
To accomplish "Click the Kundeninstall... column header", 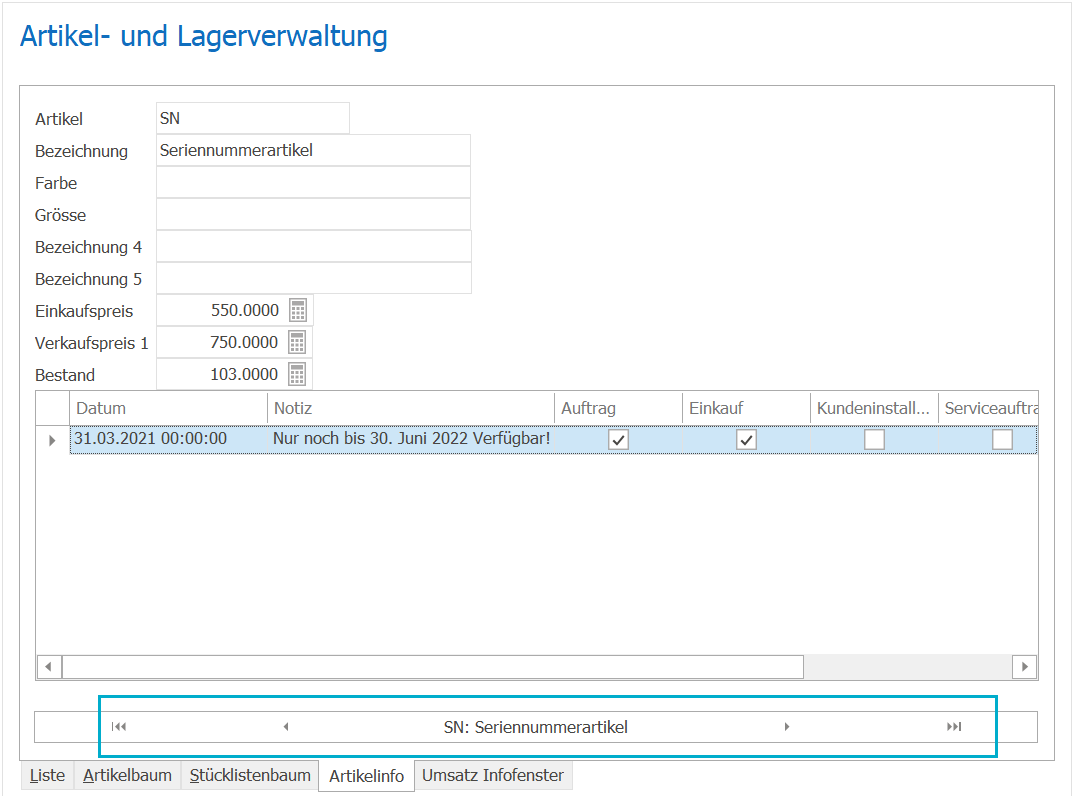I will (874, 408).
